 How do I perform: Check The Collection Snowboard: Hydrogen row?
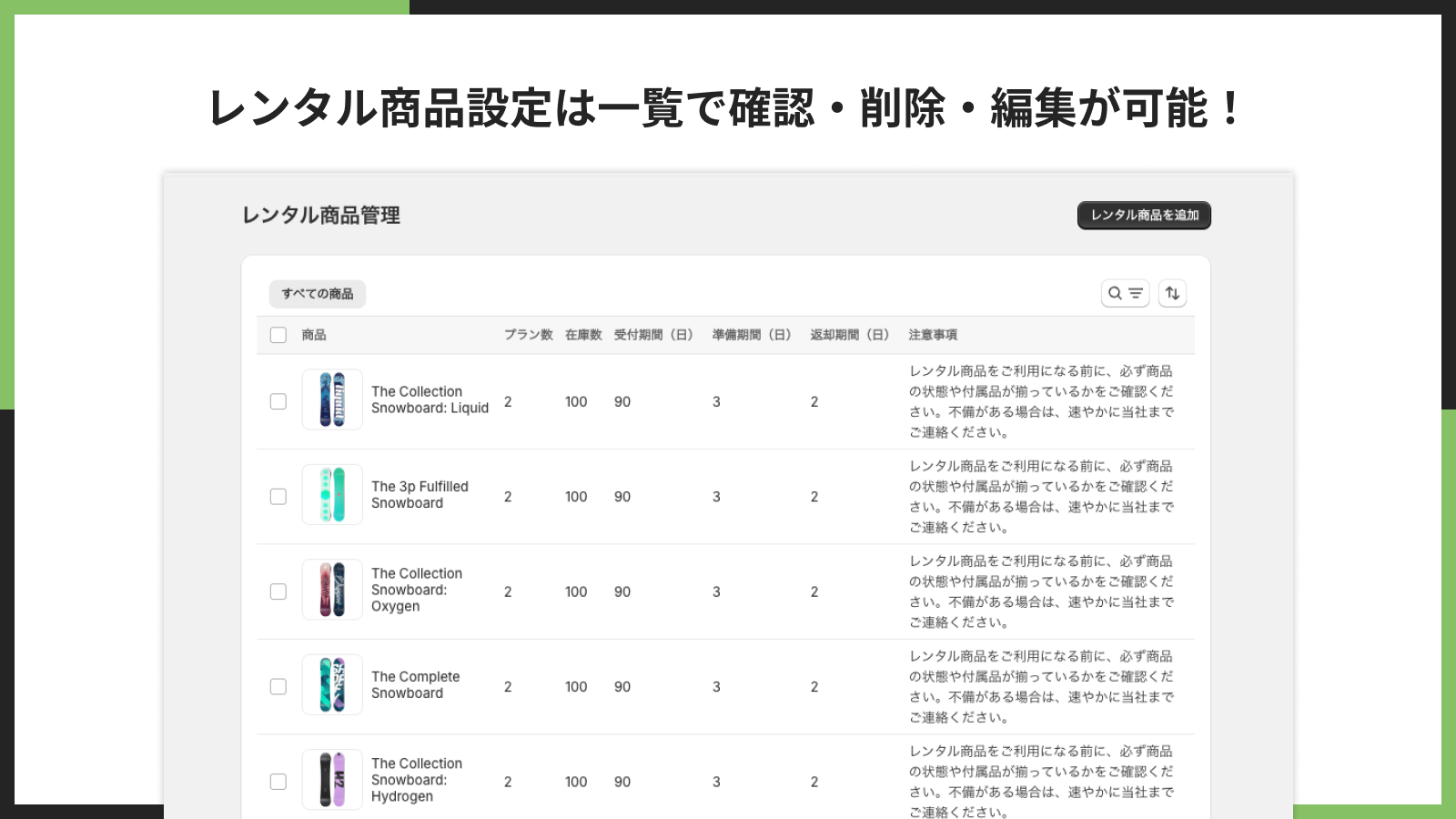point(278,780)
